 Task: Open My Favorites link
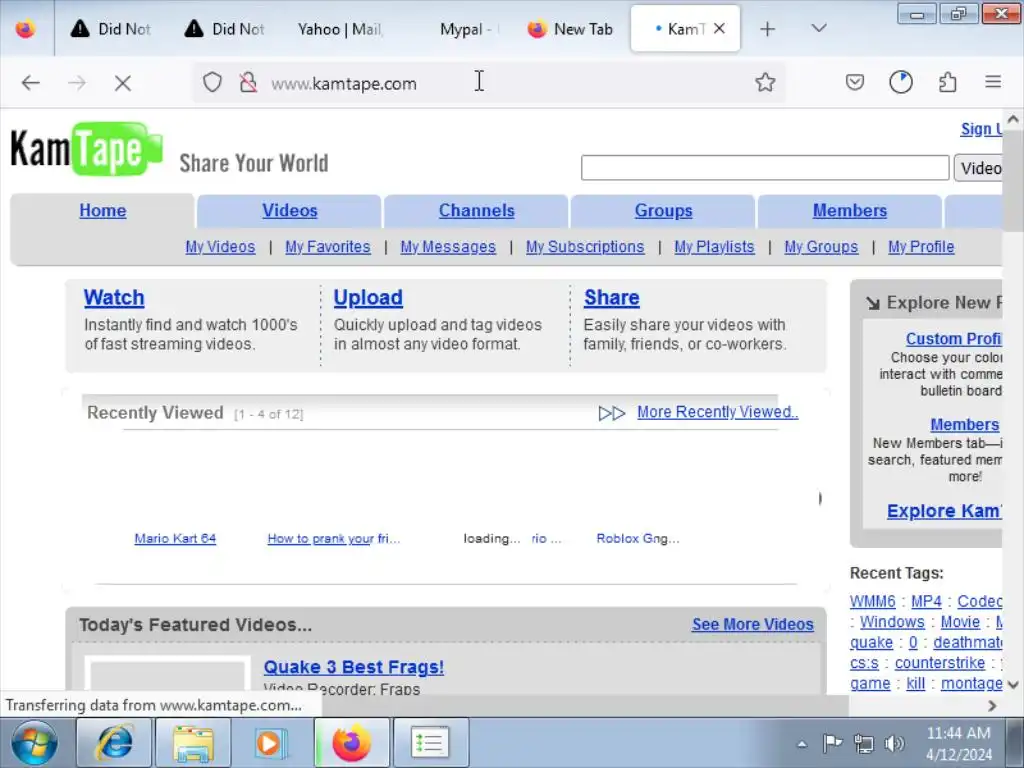[328, 247]
